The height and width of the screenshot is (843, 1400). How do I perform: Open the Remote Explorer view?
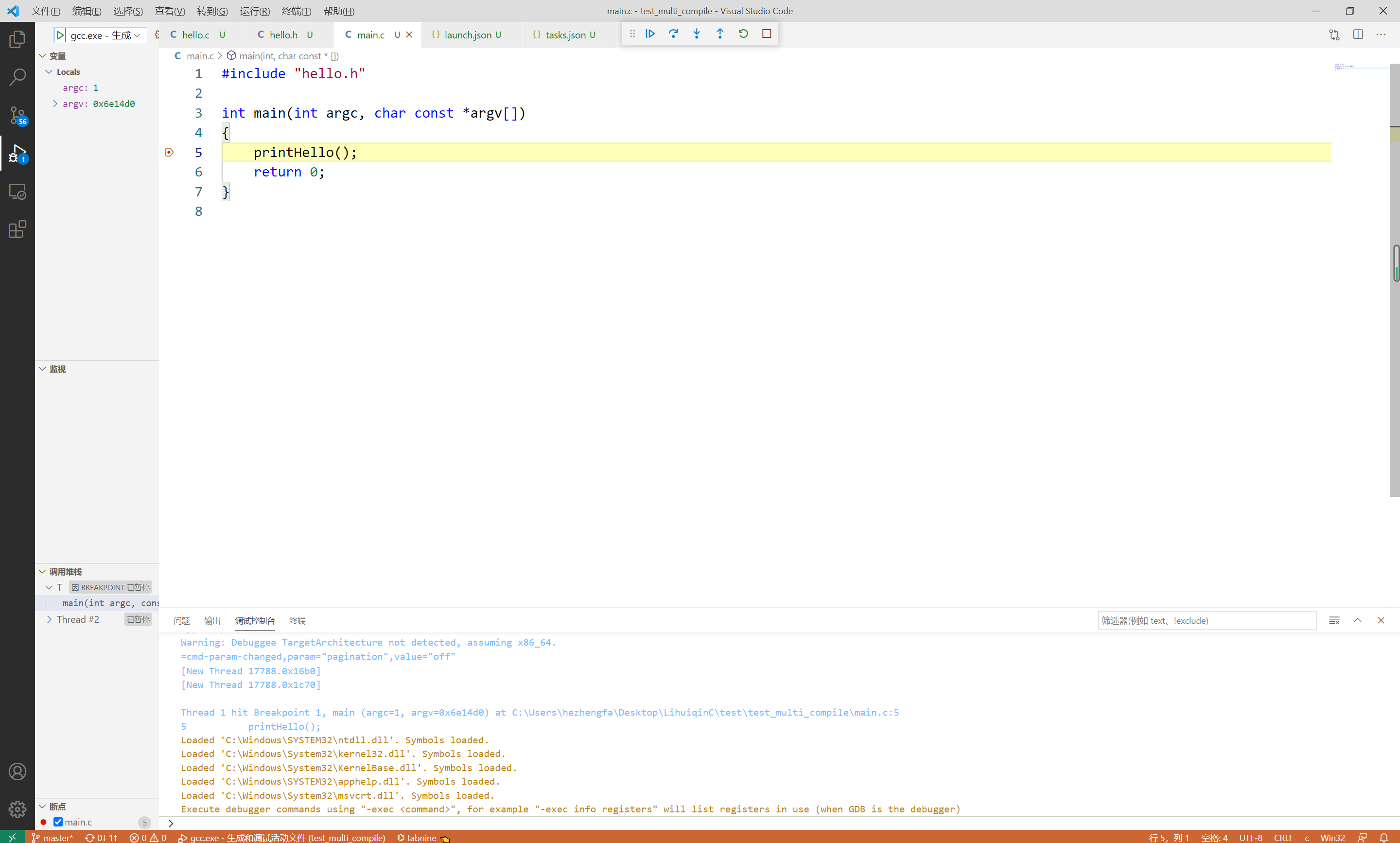(x=17, y=192)
